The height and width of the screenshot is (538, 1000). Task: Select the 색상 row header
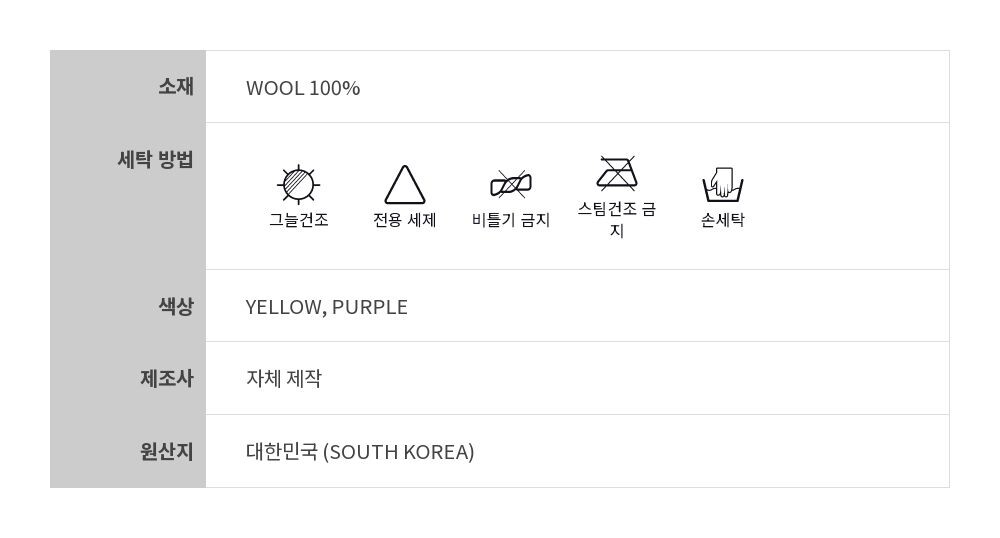point(175,306)
